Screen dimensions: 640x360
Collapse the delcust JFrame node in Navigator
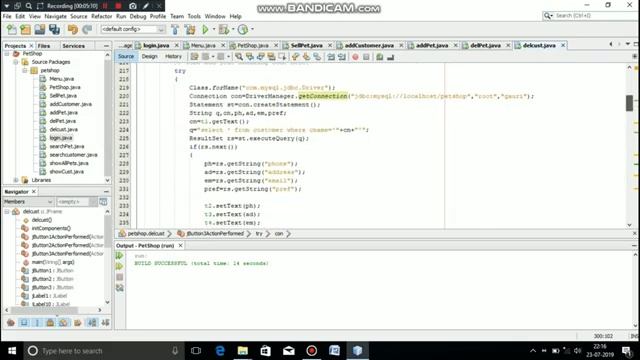[7, 211]
